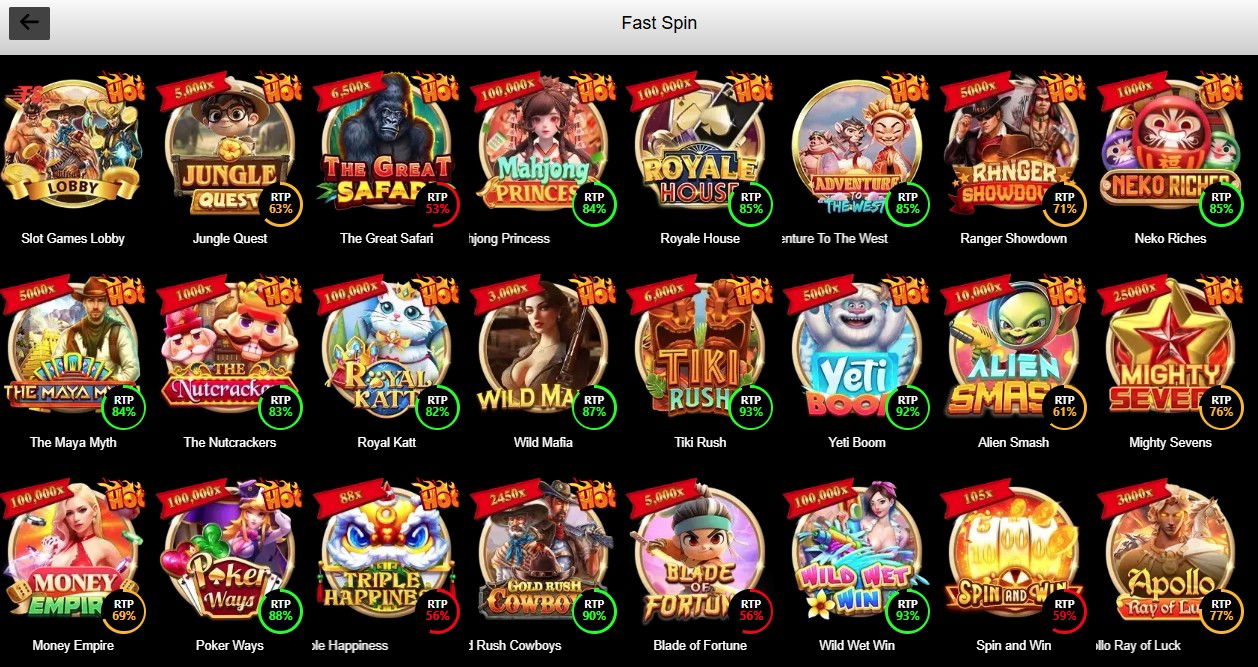The width and height of the screenshot is (1258, 667).
Task: Launch Ranger Showdown game icon
Action: (1013, 146)
